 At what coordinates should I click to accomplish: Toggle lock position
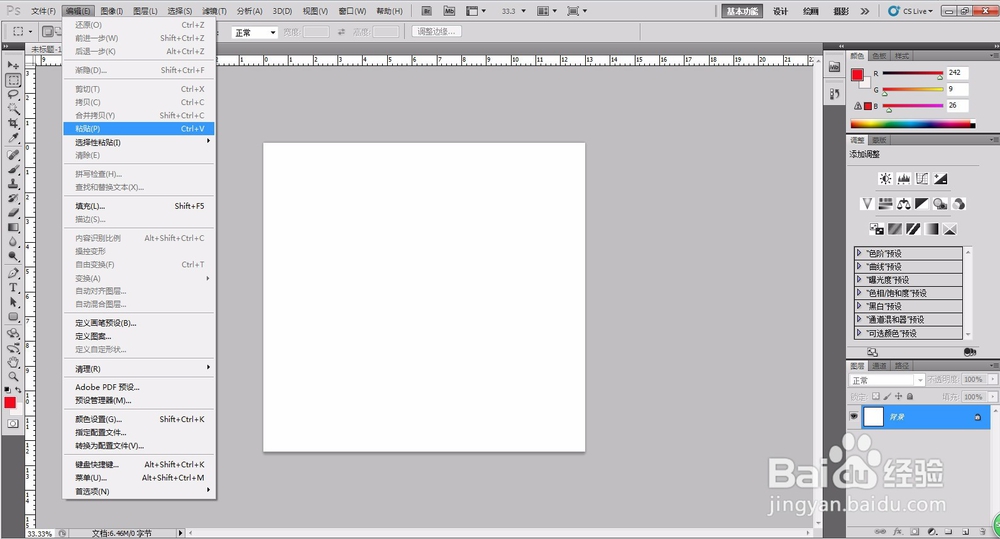[x=899, y=397]
